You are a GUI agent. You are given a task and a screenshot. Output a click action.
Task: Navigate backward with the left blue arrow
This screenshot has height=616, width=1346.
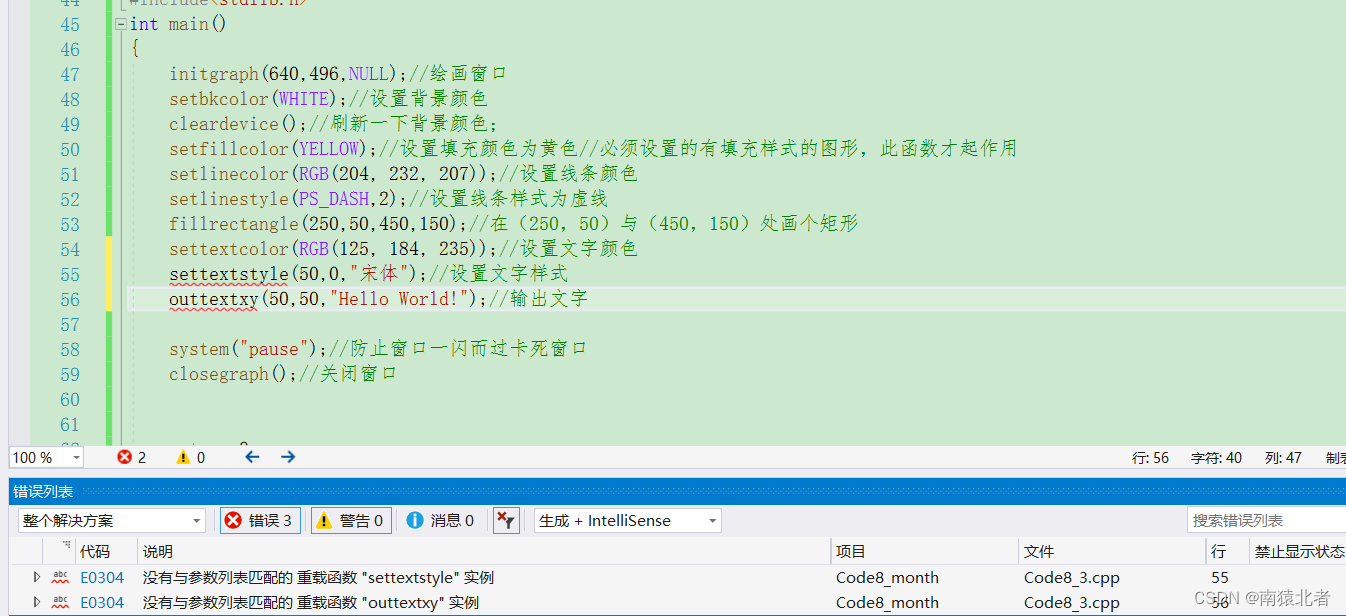(252, 457)
